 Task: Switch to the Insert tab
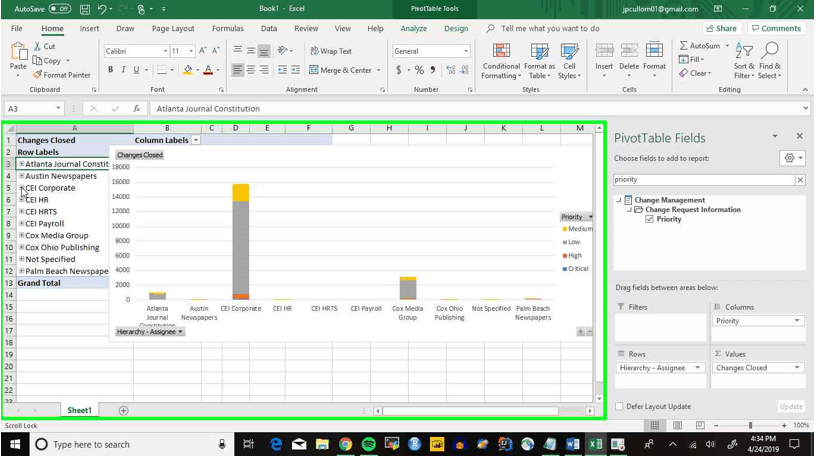89,29
